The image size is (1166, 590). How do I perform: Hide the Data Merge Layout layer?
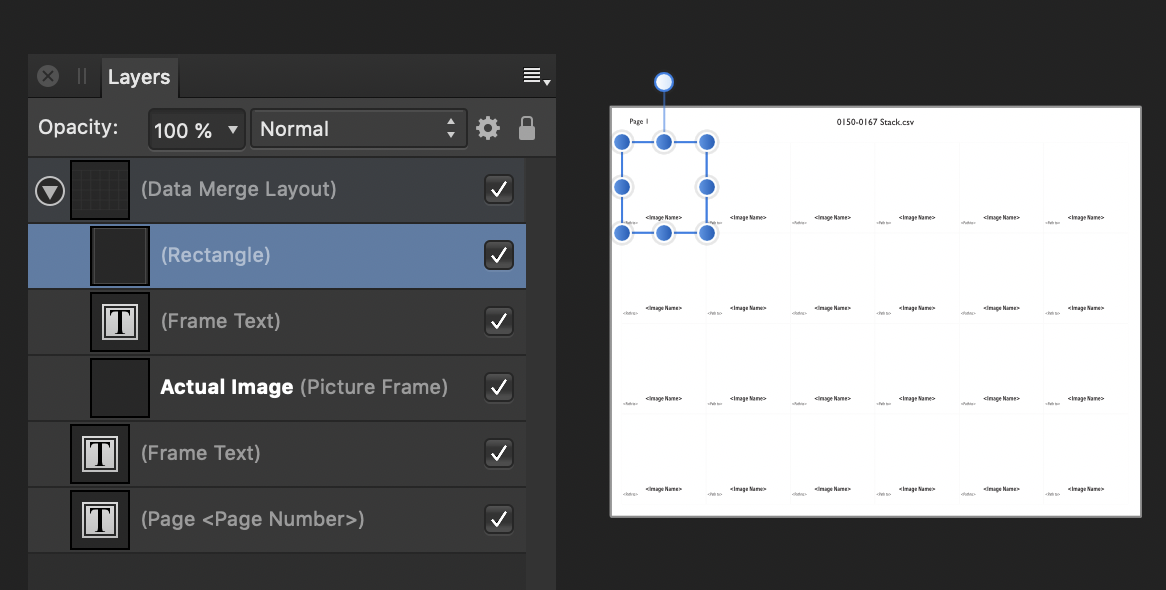pos(498,189)
